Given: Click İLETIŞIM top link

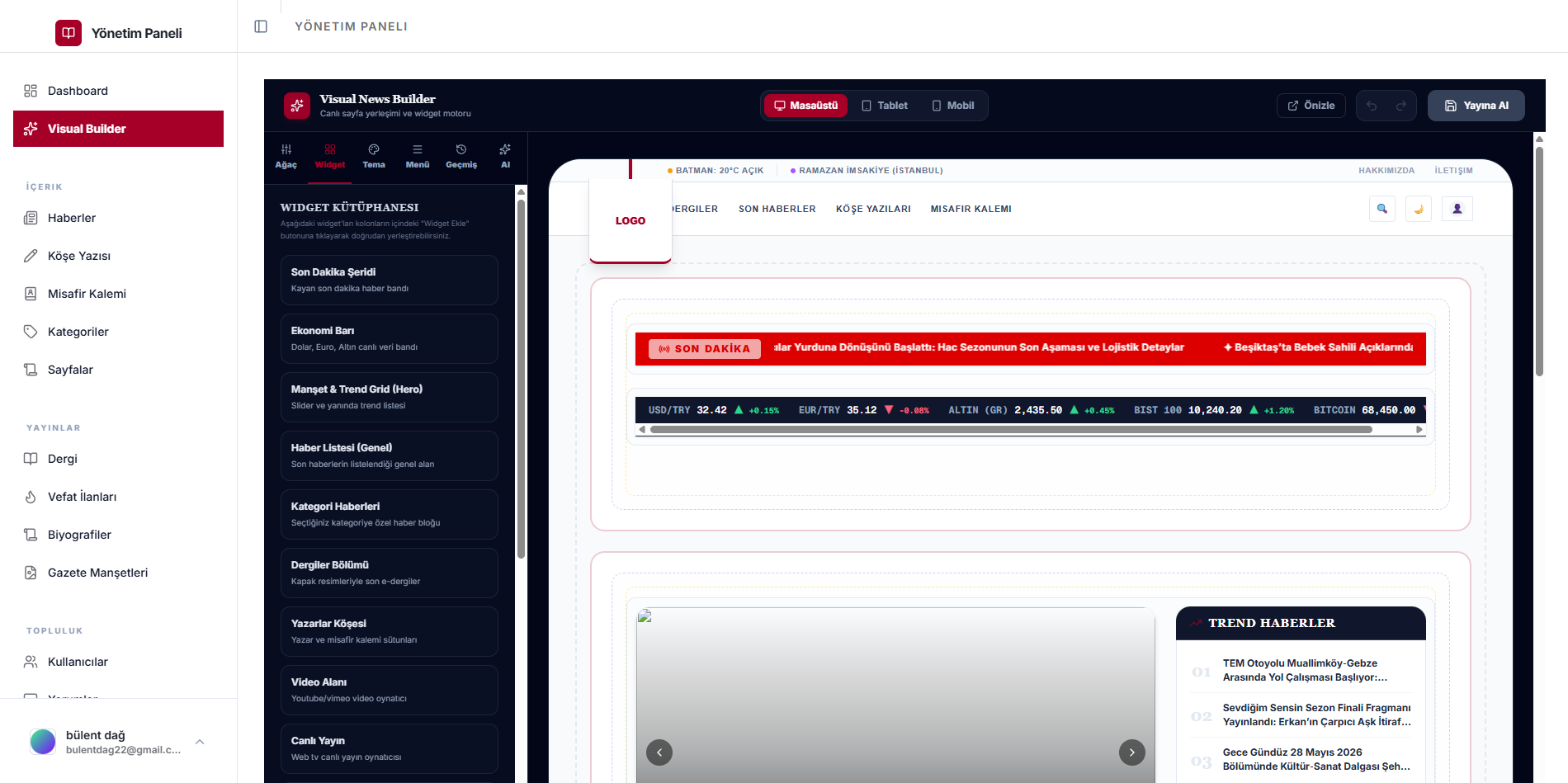Looking at the screenshot, I should [x=1453, y=171].
